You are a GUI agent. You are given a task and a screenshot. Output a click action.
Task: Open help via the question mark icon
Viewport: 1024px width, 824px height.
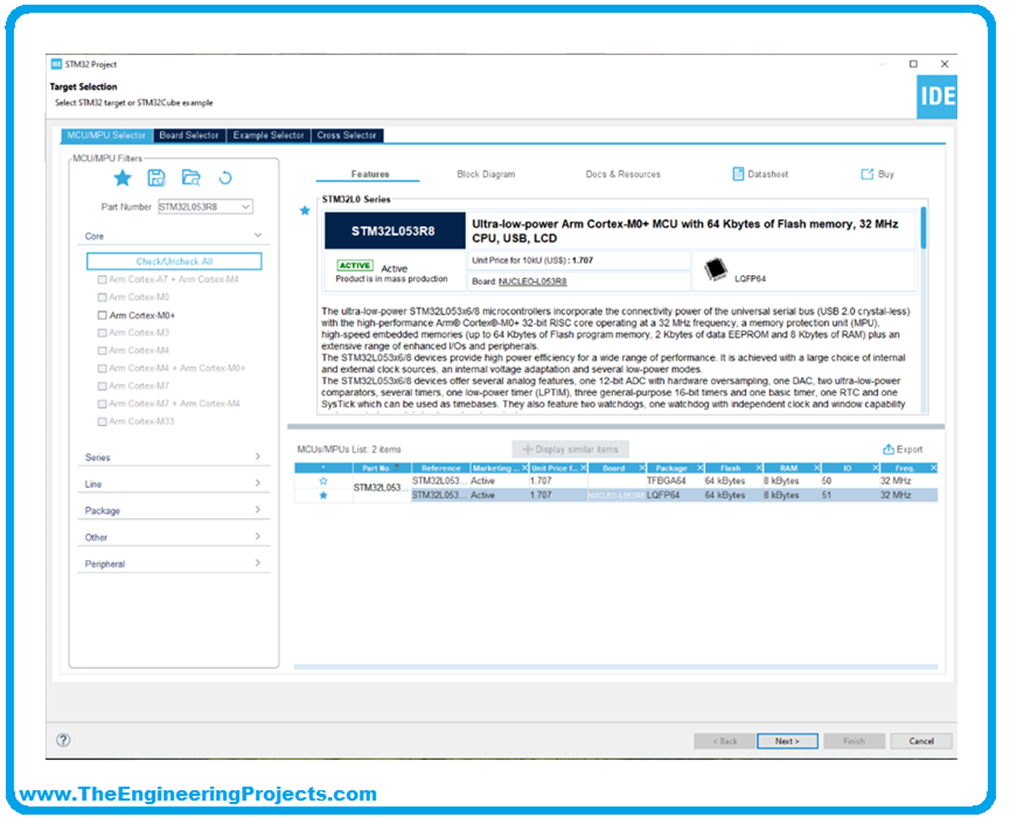point(63,741)
